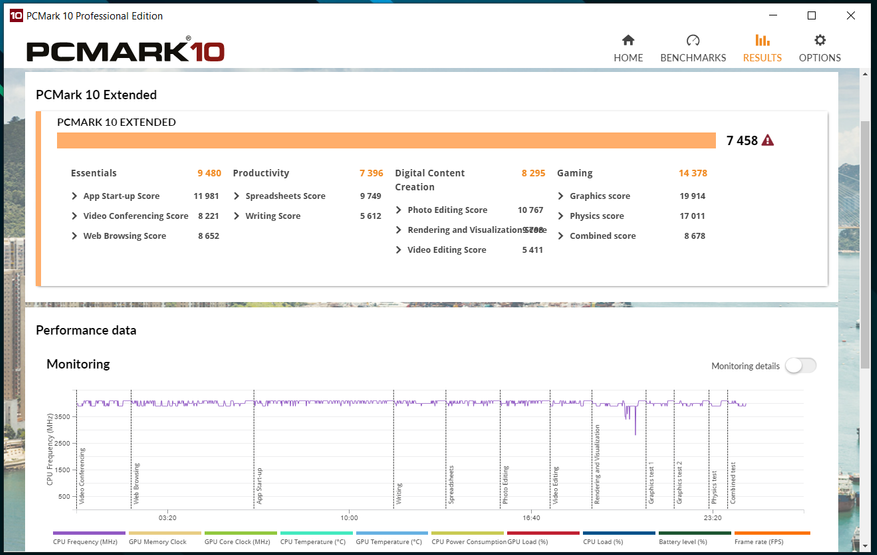Click the Physics test marker in chart
The height and width of the screenshot is (555, 877).
[714, 487]
